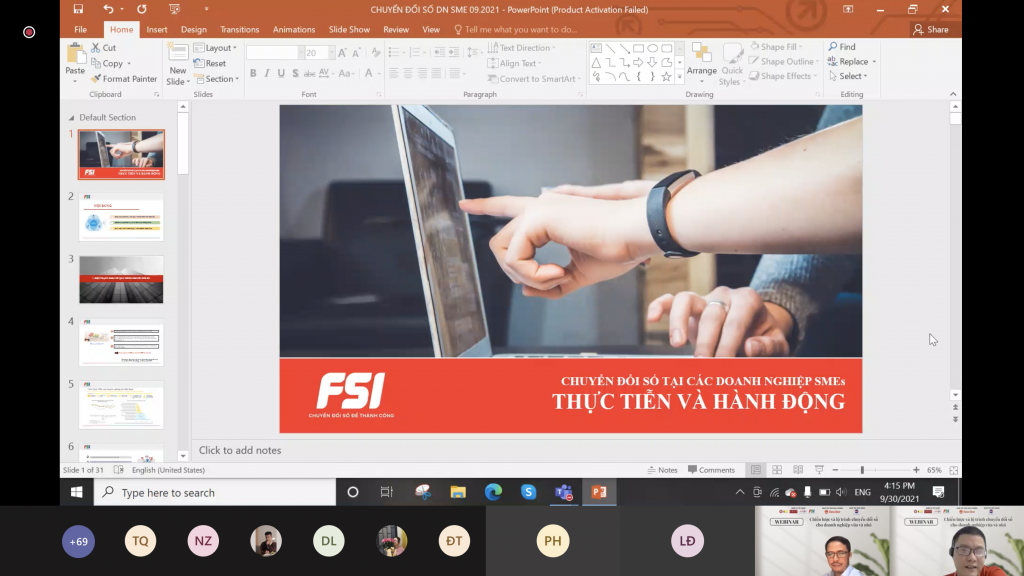
Task: Toggle the Comments pane from status bar
Action: [x=711, y=470]
